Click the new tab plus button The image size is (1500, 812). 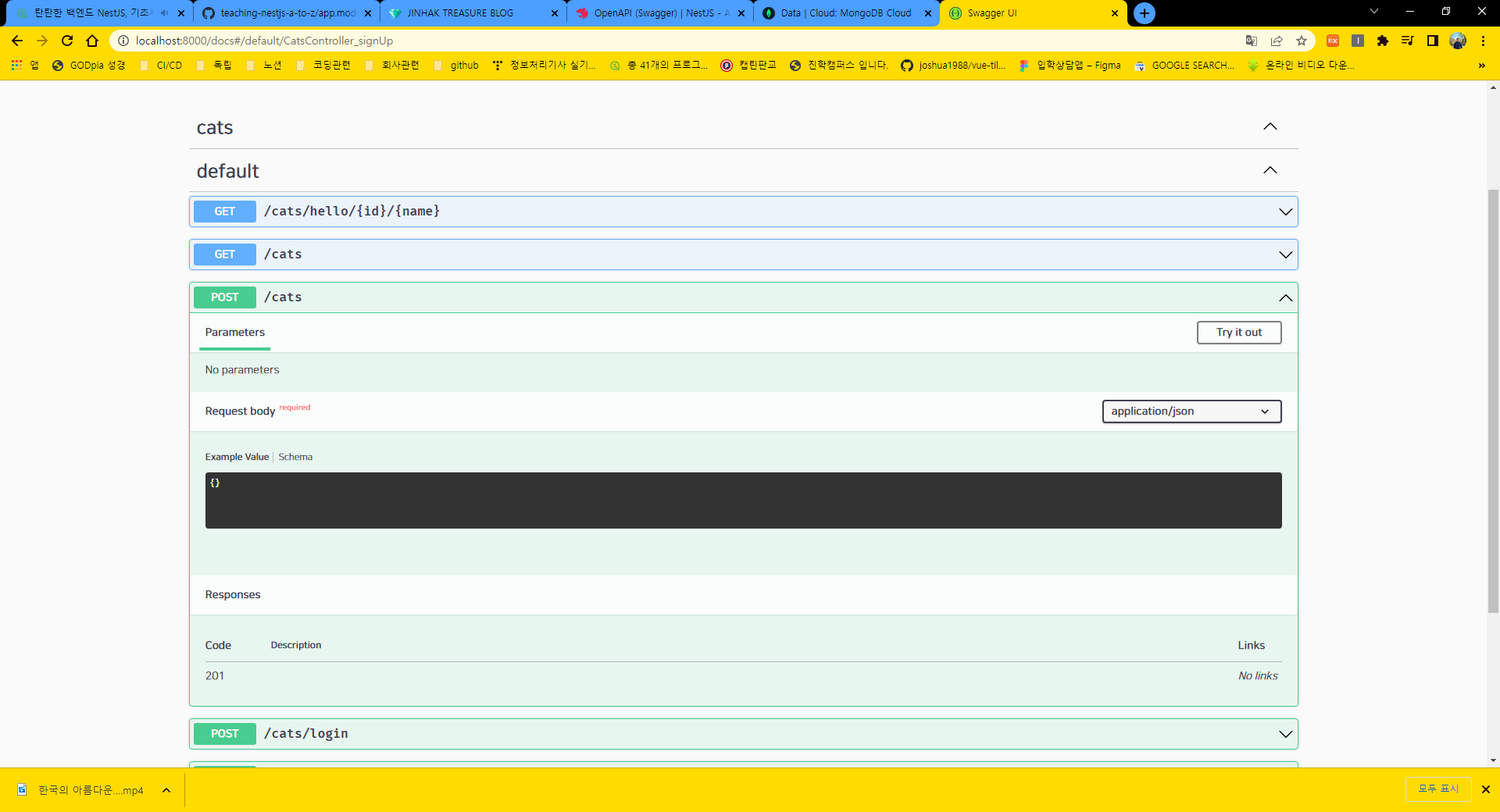click(1145, 13)
